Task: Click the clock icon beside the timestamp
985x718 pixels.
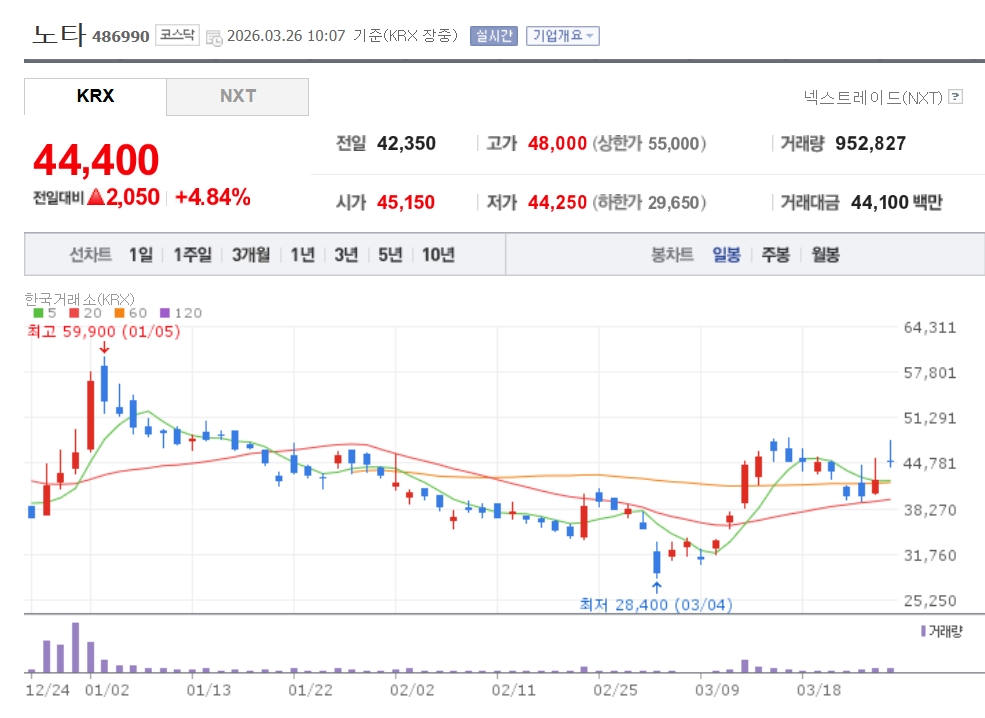Action: click(x=214, y=37)
